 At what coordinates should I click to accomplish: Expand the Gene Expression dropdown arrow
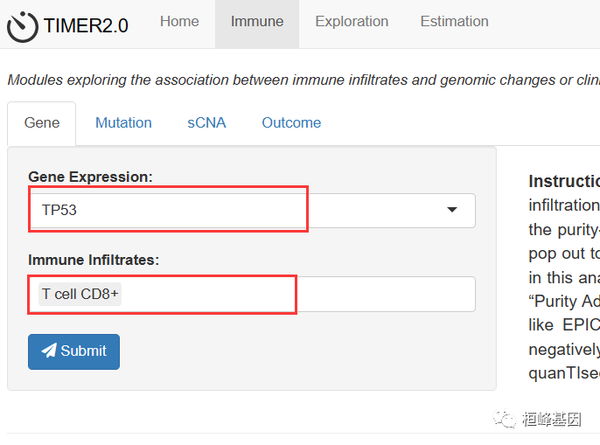(x=451, y=210)
